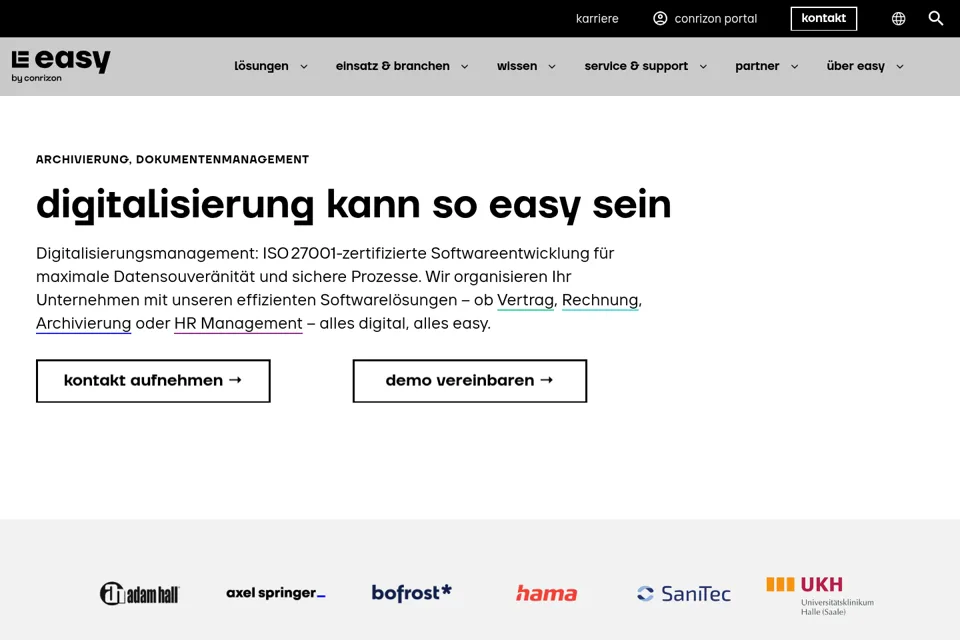960x640 pixels.
Task: Follow the Vertrag link
Action: click(525, 300)
